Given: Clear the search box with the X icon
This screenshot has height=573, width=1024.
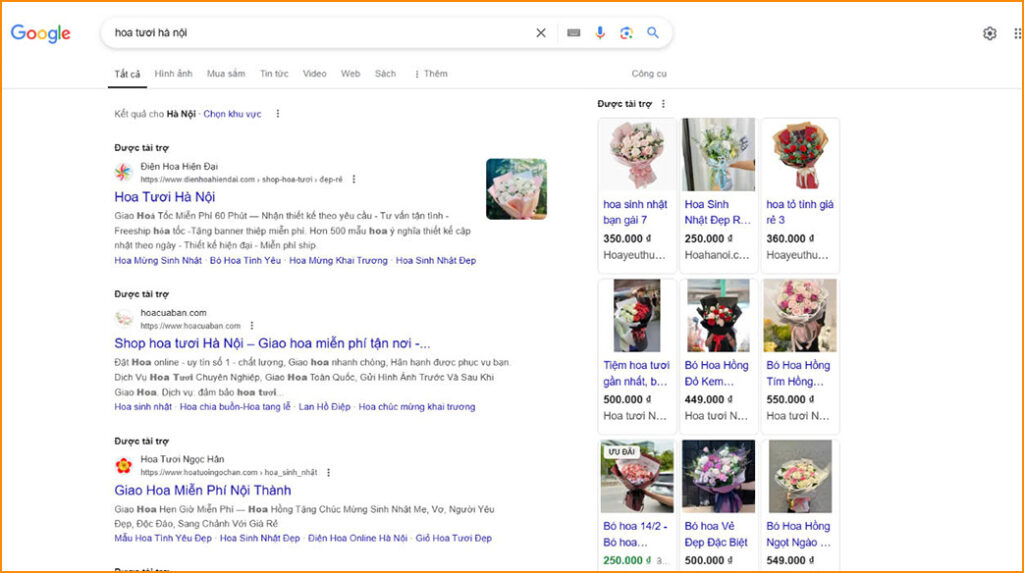Looking at the screenshot, I should coord(541,33).
